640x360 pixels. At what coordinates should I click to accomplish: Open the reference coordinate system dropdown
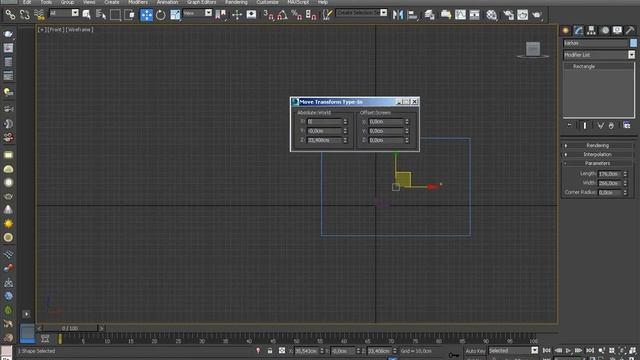208,13
